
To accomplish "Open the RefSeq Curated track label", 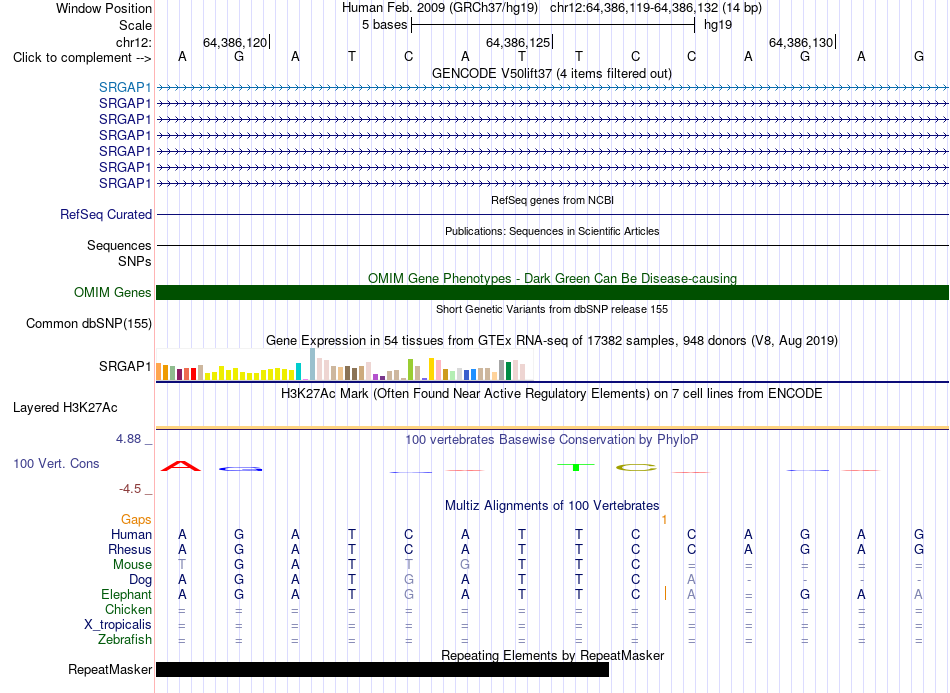I will (x=106, y=214).
